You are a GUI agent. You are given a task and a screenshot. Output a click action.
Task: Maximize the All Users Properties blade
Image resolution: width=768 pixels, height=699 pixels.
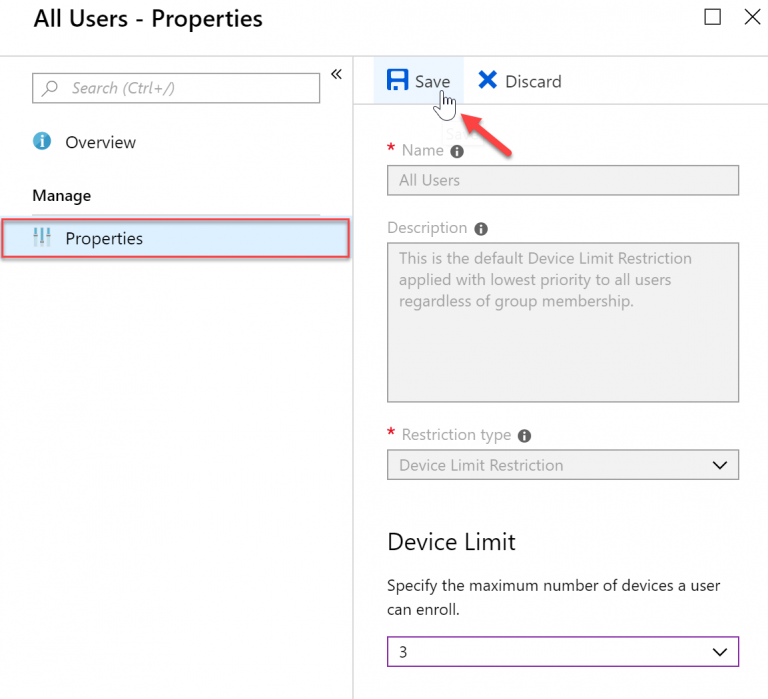pyautogui.click(x=712, y=17)
